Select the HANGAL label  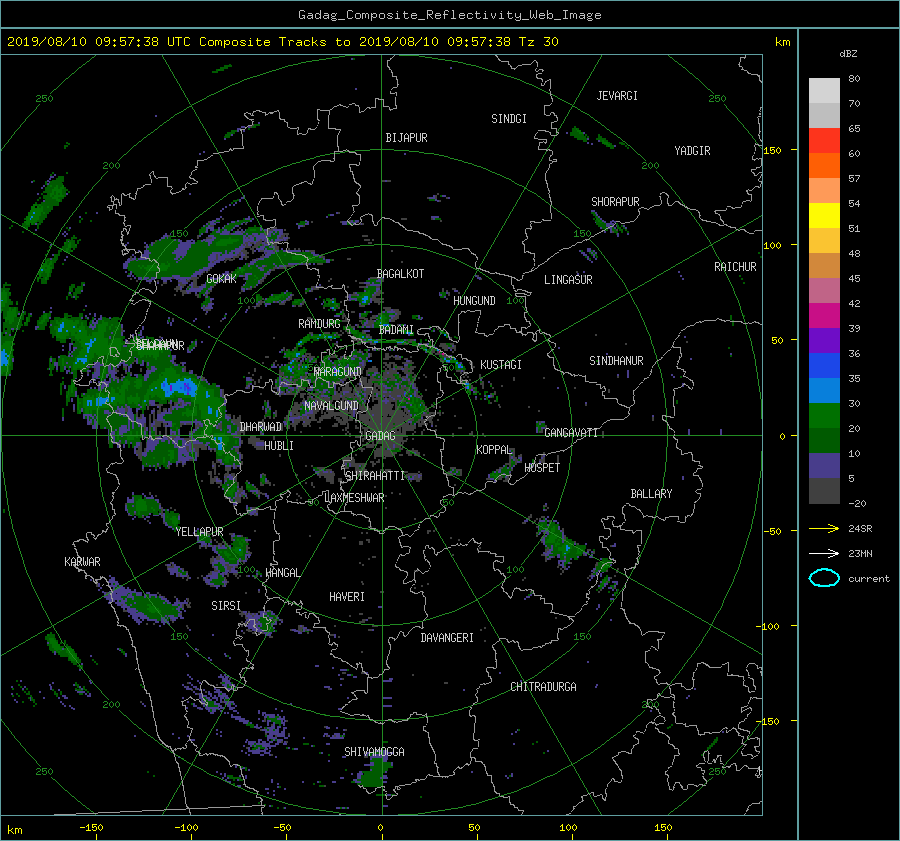click(282, 573)
